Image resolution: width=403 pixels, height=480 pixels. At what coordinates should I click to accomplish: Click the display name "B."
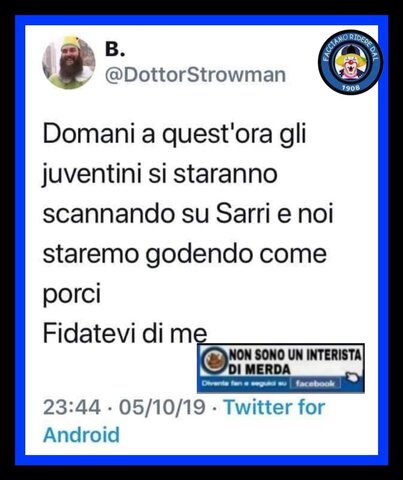pyautogui.click(x=115, y=49)
